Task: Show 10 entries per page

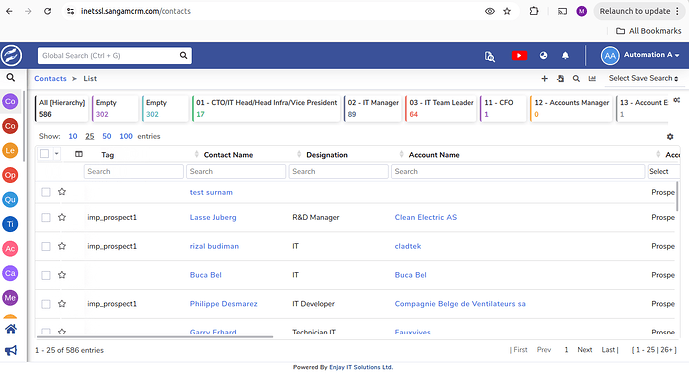Action: pos(73,136)
